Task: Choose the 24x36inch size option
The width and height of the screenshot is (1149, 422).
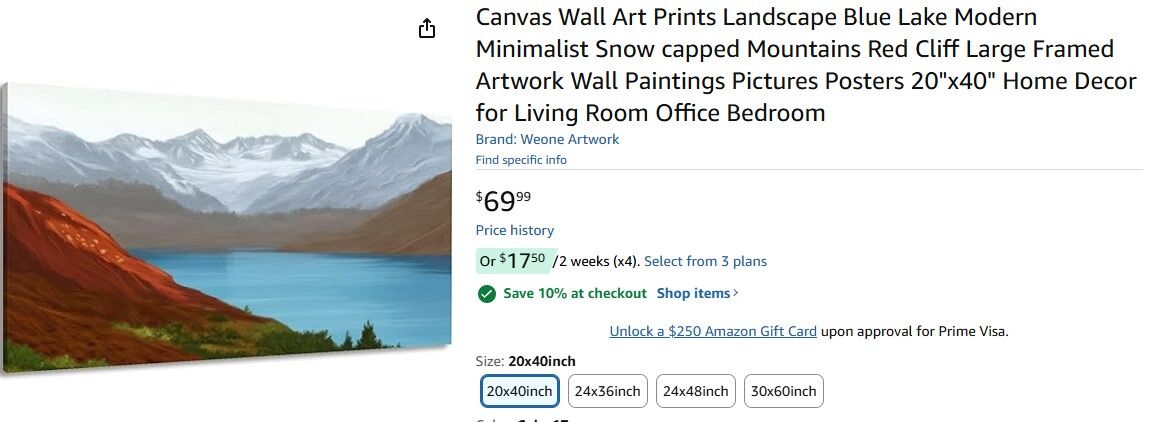Action: click(x=608, y=391)
